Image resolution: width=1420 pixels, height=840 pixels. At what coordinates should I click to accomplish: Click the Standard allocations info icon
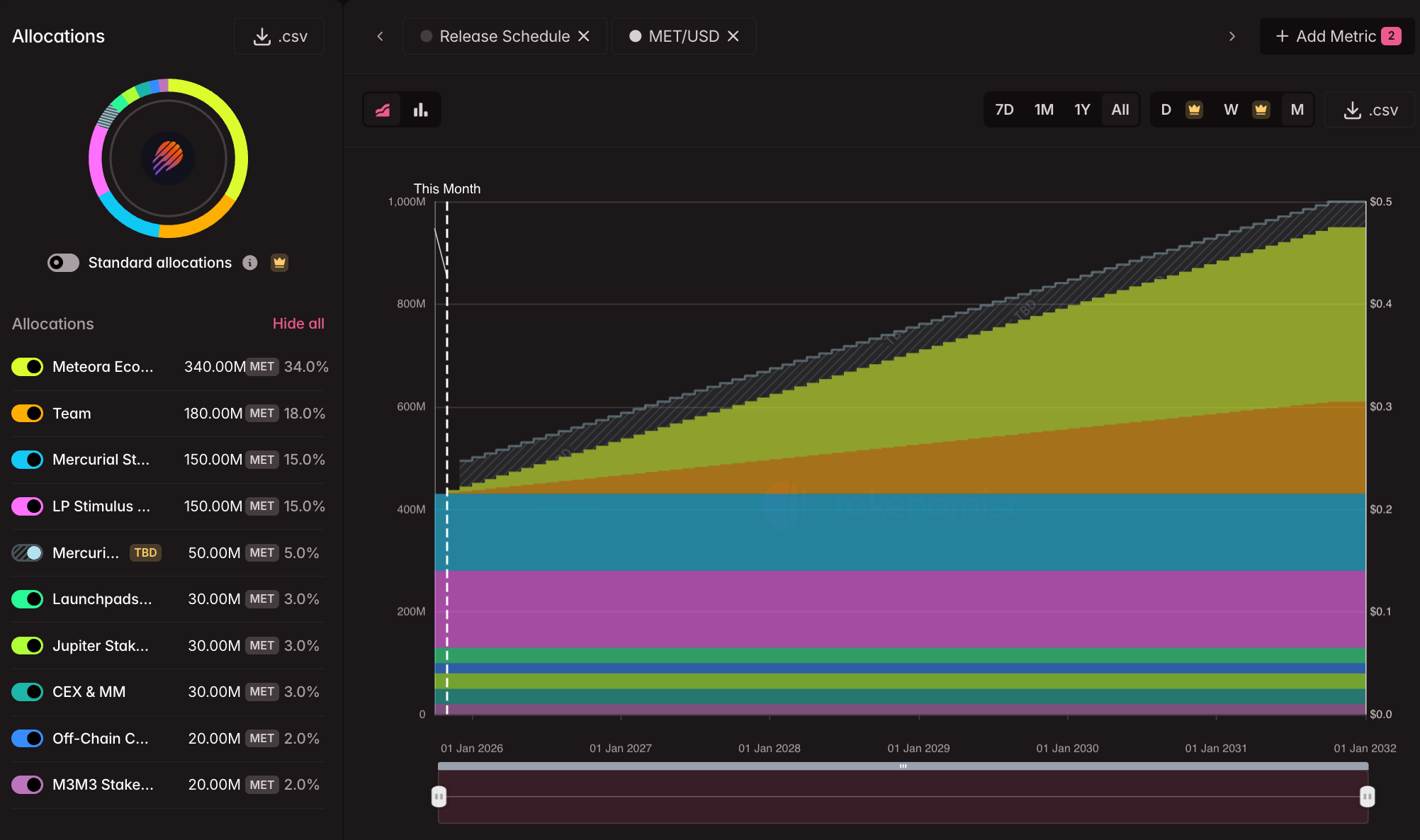coord(250,263)
